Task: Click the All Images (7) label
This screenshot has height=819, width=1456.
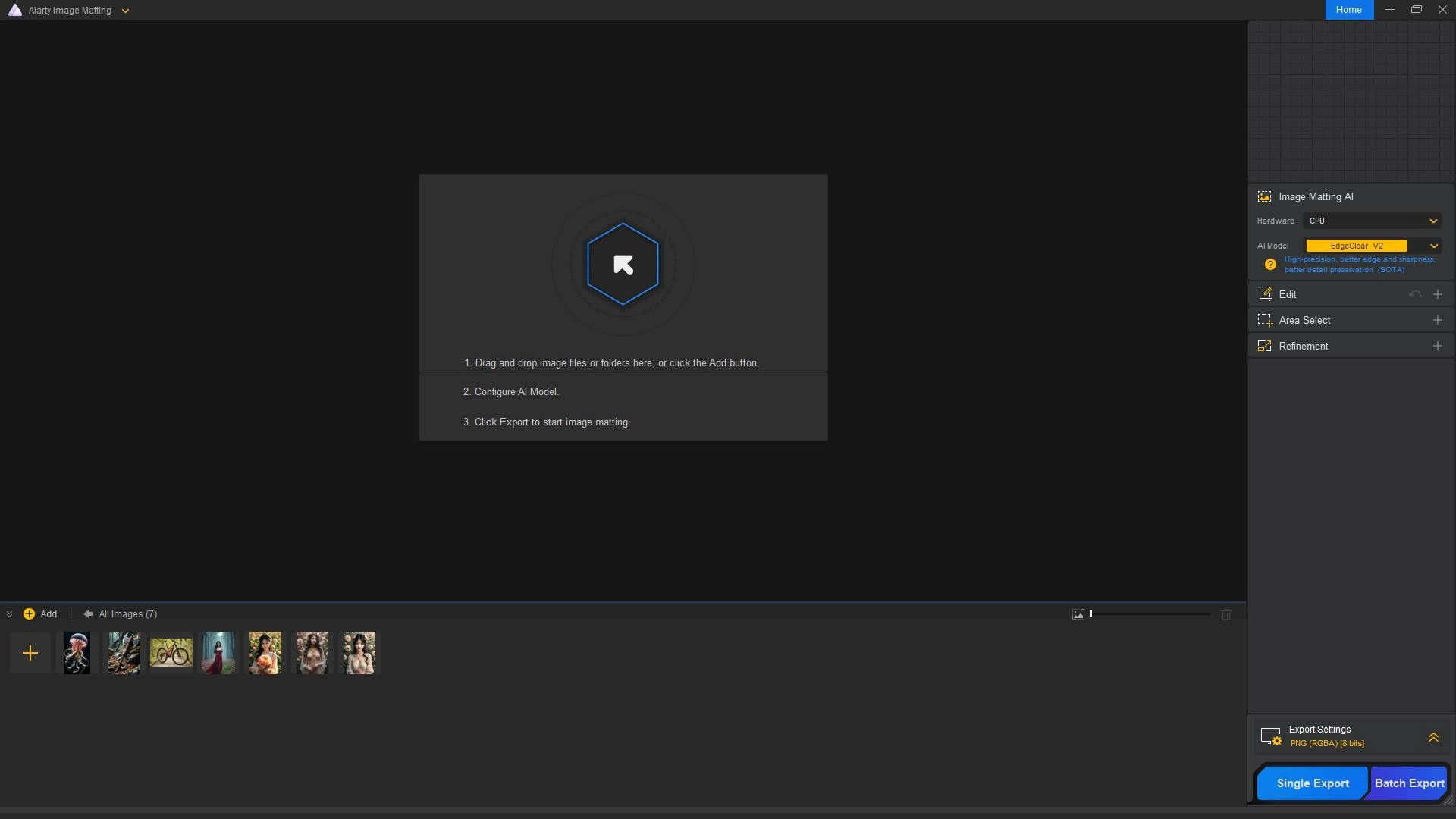Action: pyautogui.click(x=128, y=614)
